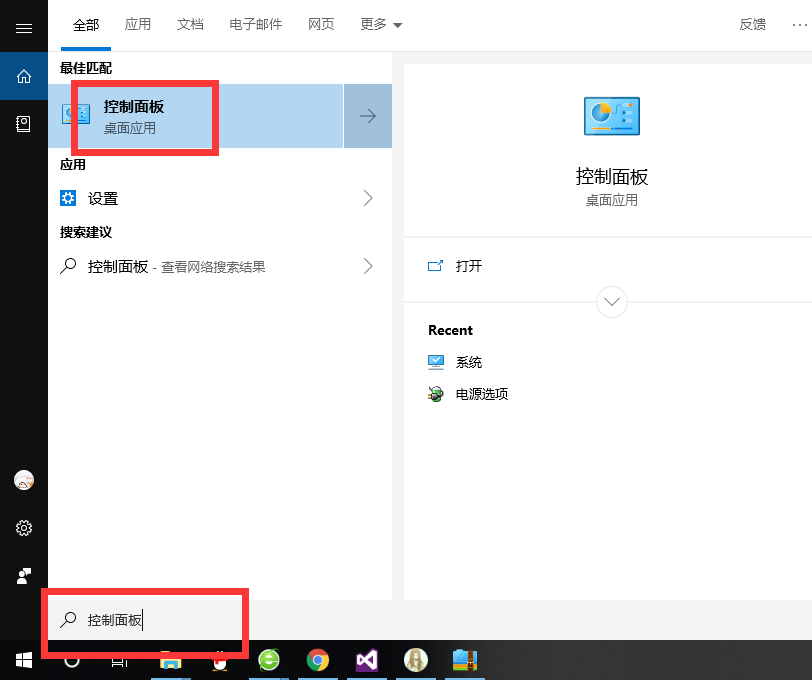Image resolution: width=812 pixels, height=680 pixels.
Task: Click the three-dots more options icon
Action: coord(800,25)
